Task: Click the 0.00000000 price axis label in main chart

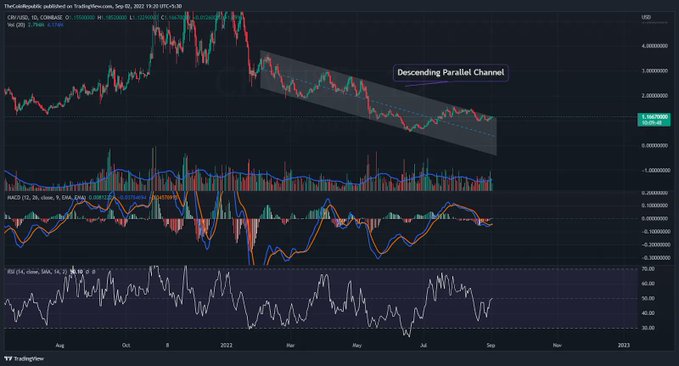Action: point(654,146)
